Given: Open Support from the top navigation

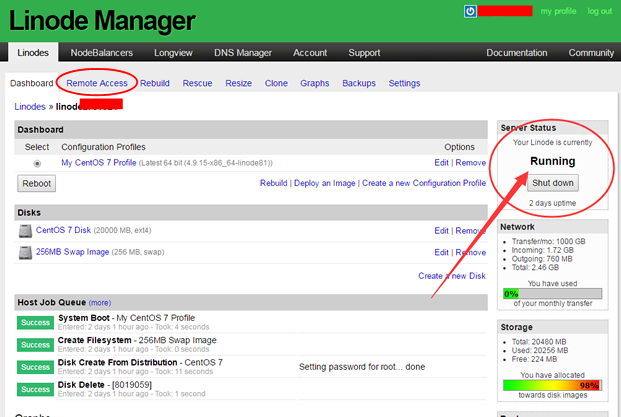Looking at the screenshot, I should [x=364, y=53].
